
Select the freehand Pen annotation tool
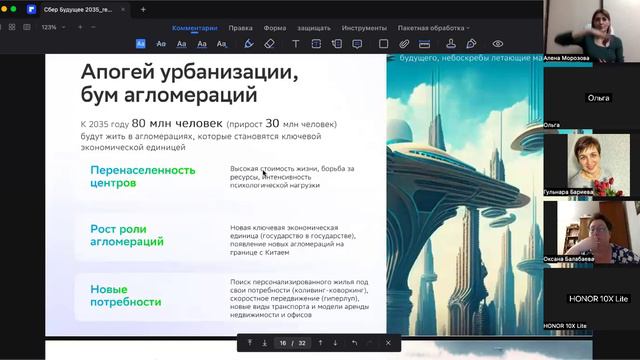(x=249, y=44)
